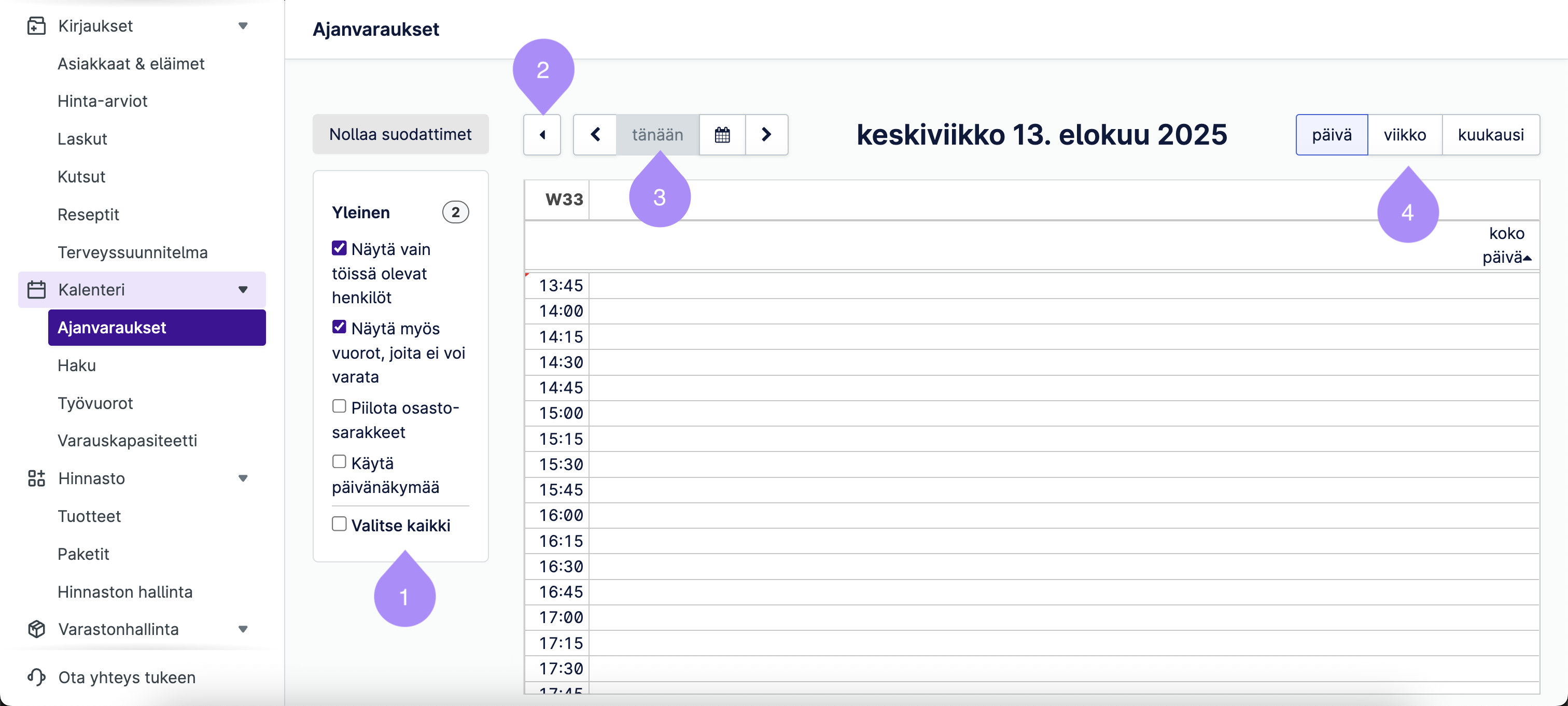This screenshot has width=1568, height=706.
Task: Click Ota yhteys tukeen link
Action: (x=127, y=677)
